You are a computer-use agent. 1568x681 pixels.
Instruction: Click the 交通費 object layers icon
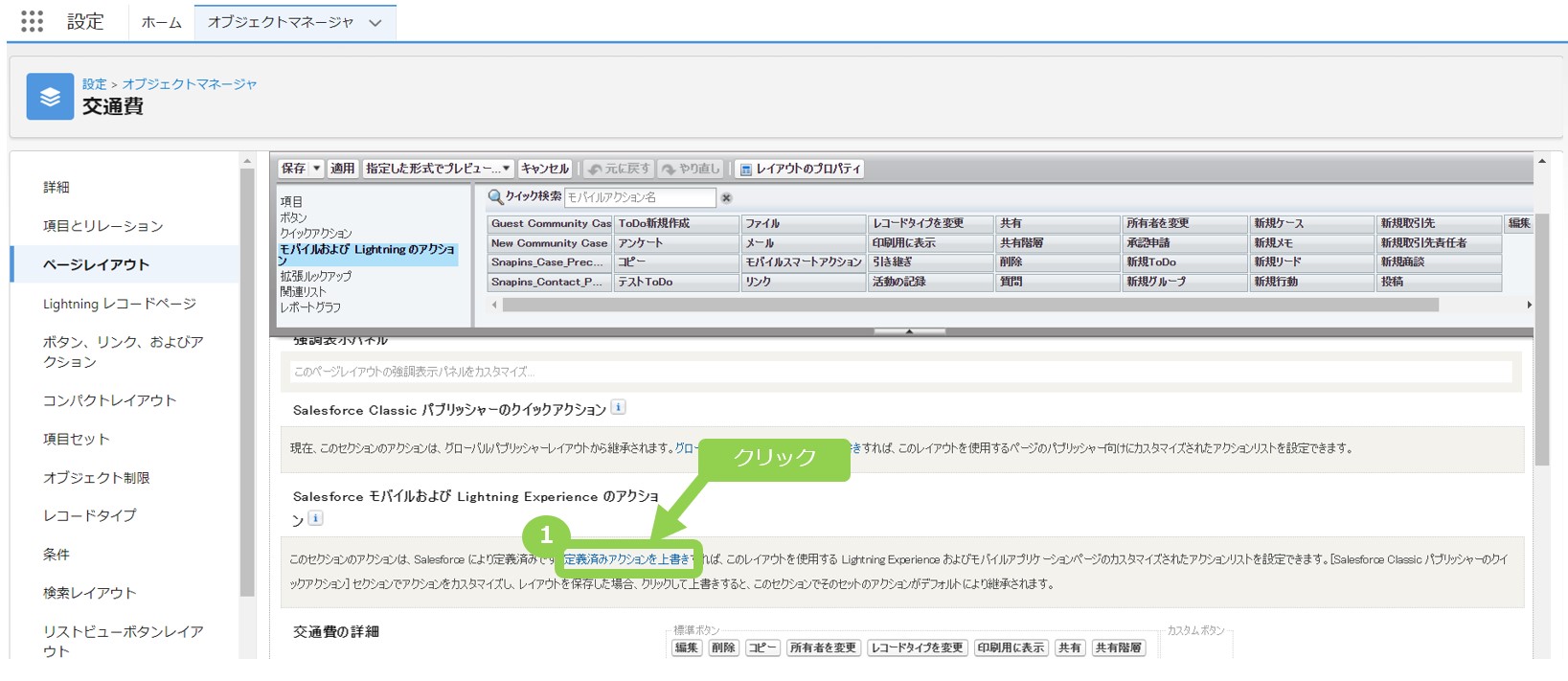pos(50,97)
